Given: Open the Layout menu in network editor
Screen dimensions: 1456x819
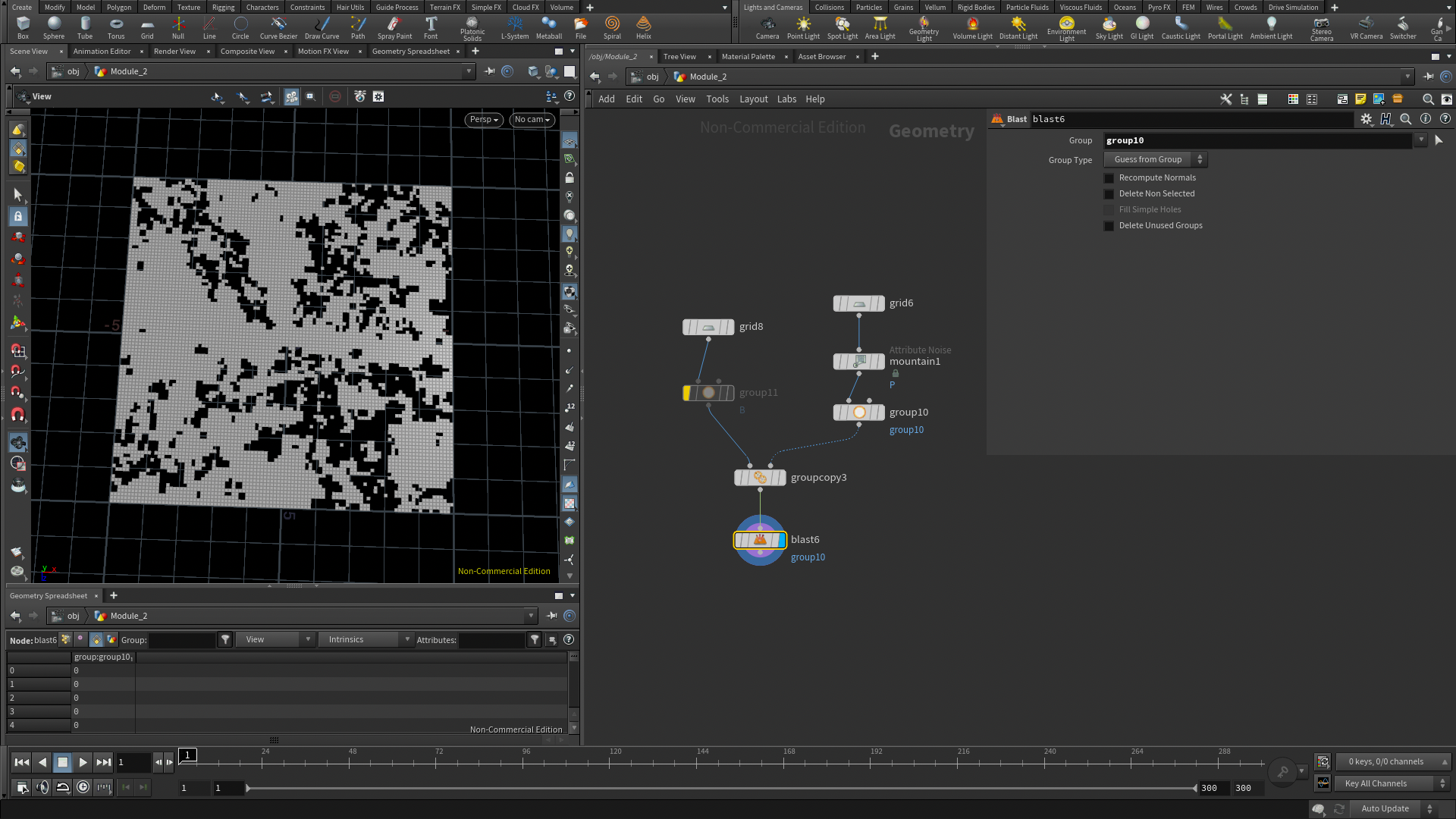Looking at the screenshot, I should coord(753,99).
